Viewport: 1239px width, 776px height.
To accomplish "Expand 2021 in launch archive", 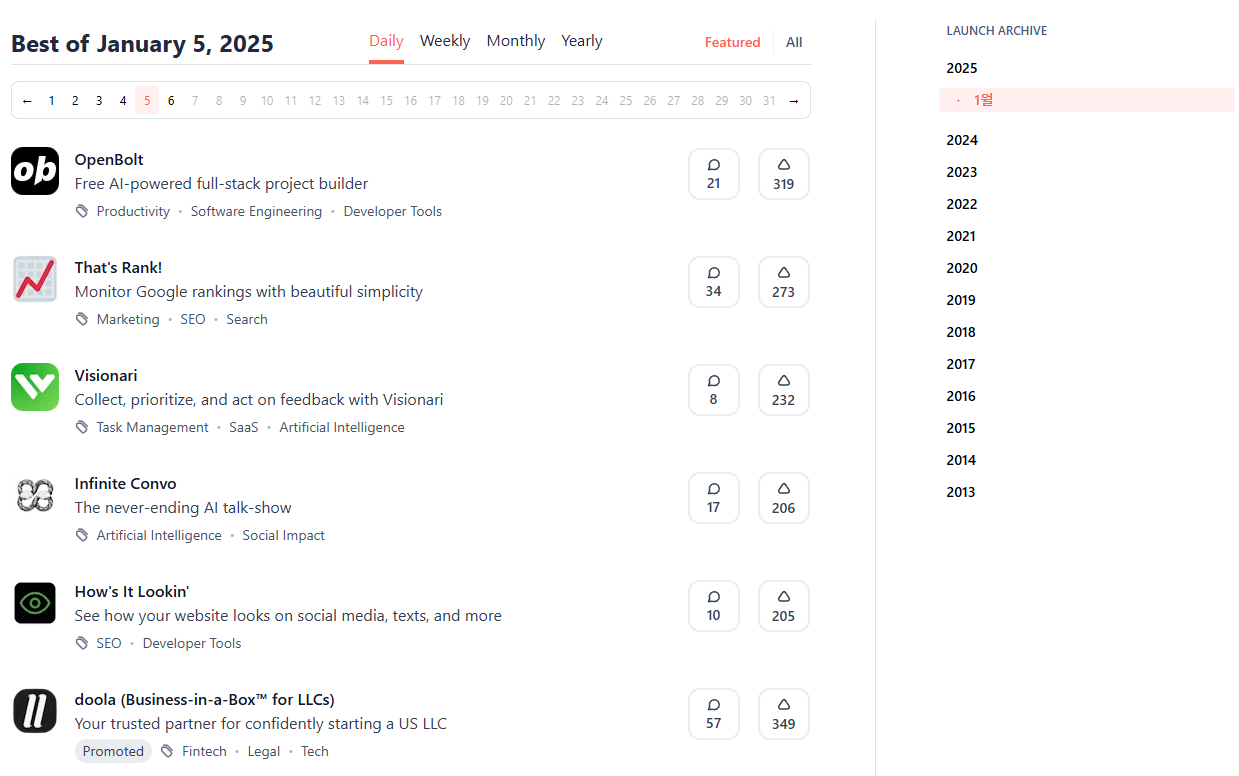I will [961, 236].
